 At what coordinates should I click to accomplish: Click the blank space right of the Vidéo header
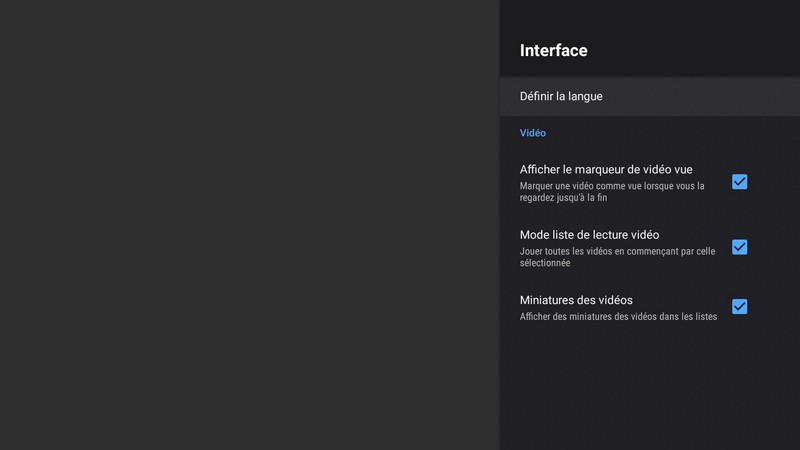680,132
